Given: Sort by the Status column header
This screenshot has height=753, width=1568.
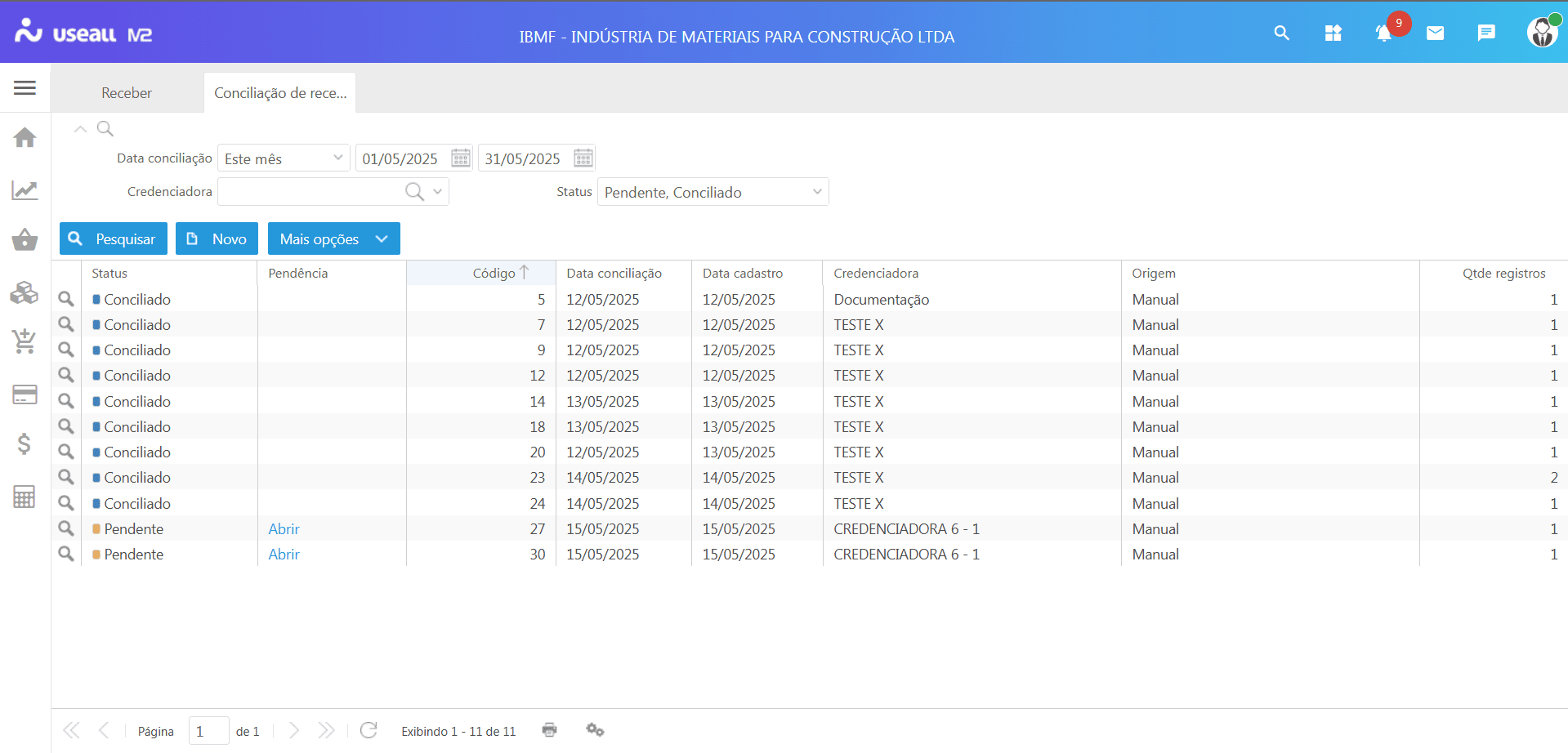Looking at the screenshot, I should [169, 273].
